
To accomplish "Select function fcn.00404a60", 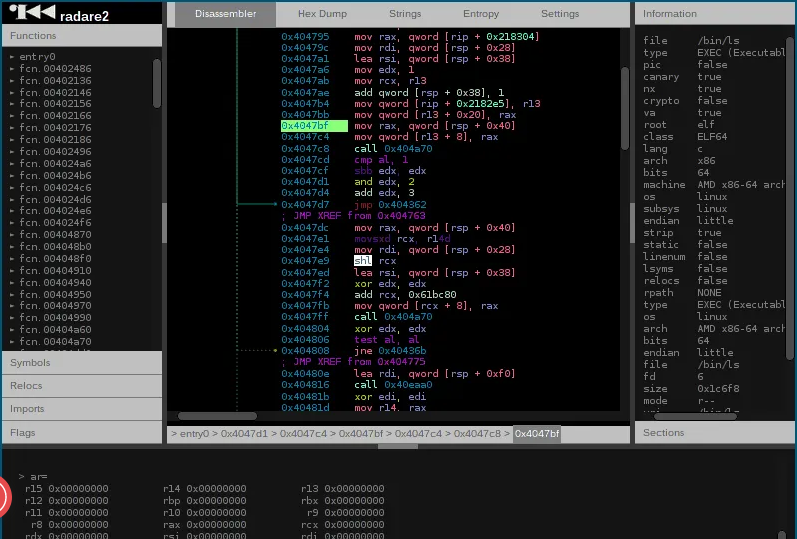I will [55, 330].
